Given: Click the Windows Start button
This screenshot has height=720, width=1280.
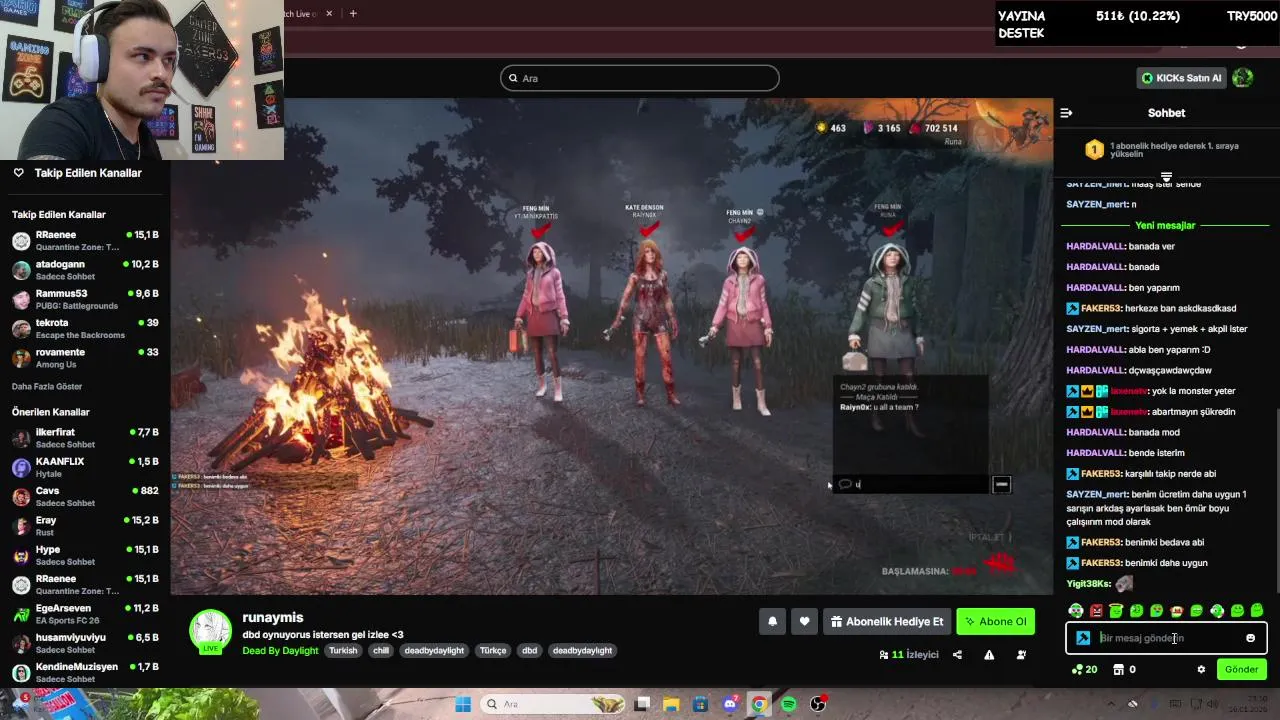Looking at the screenshot, I should point(463,704).
